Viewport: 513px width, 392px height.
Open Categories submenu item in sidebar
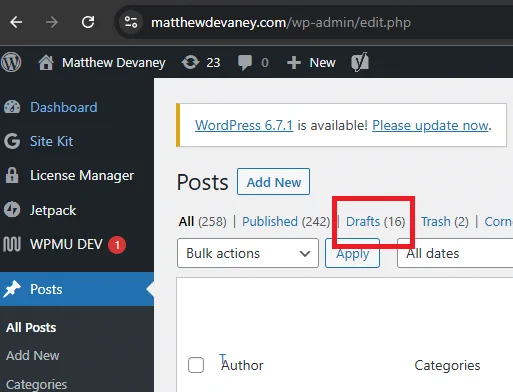(x=36, y=385)
